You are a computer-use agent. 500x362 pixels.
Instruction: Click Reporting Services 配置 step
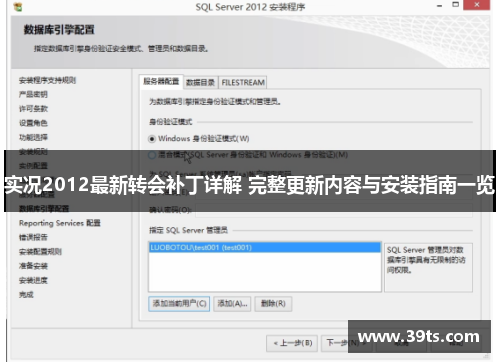pyautogui.click(x=60, y=223)
